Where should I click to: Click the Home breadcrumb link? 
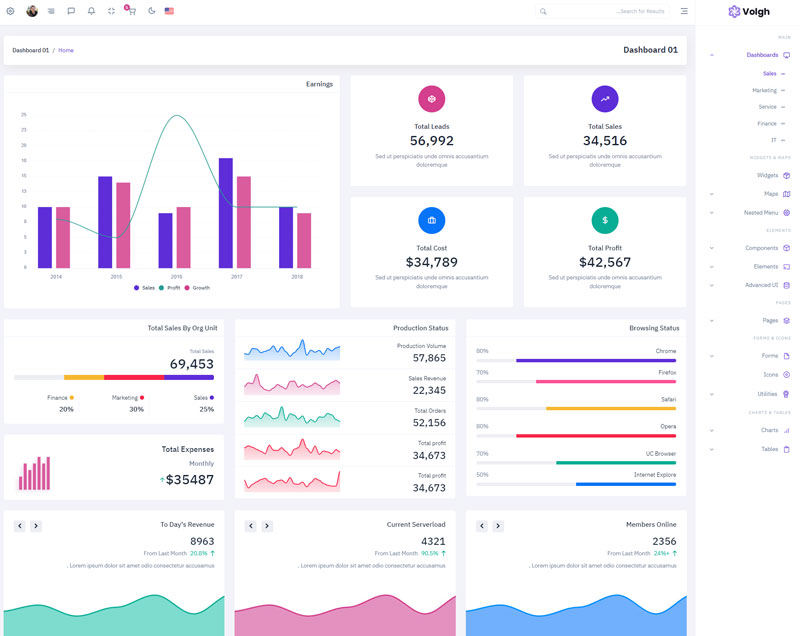(66, 50)
